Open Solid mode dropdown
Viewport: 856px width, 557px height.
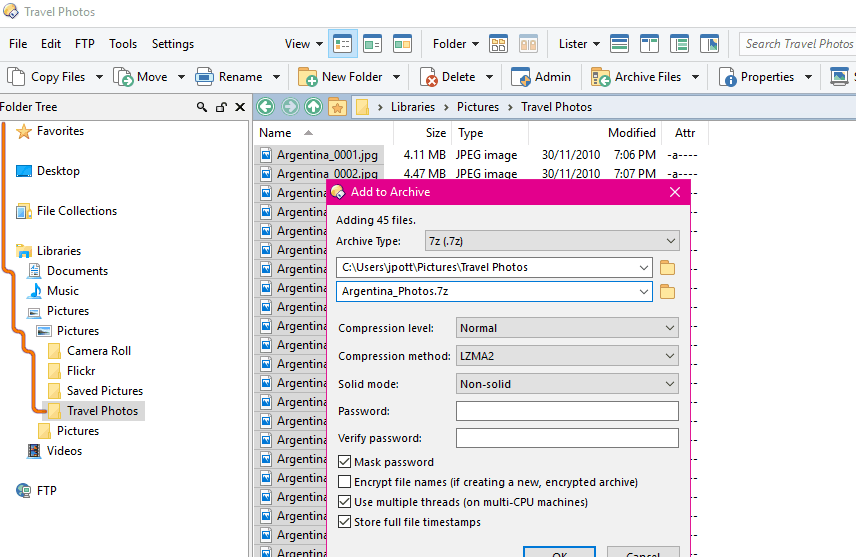click(567, 384)
